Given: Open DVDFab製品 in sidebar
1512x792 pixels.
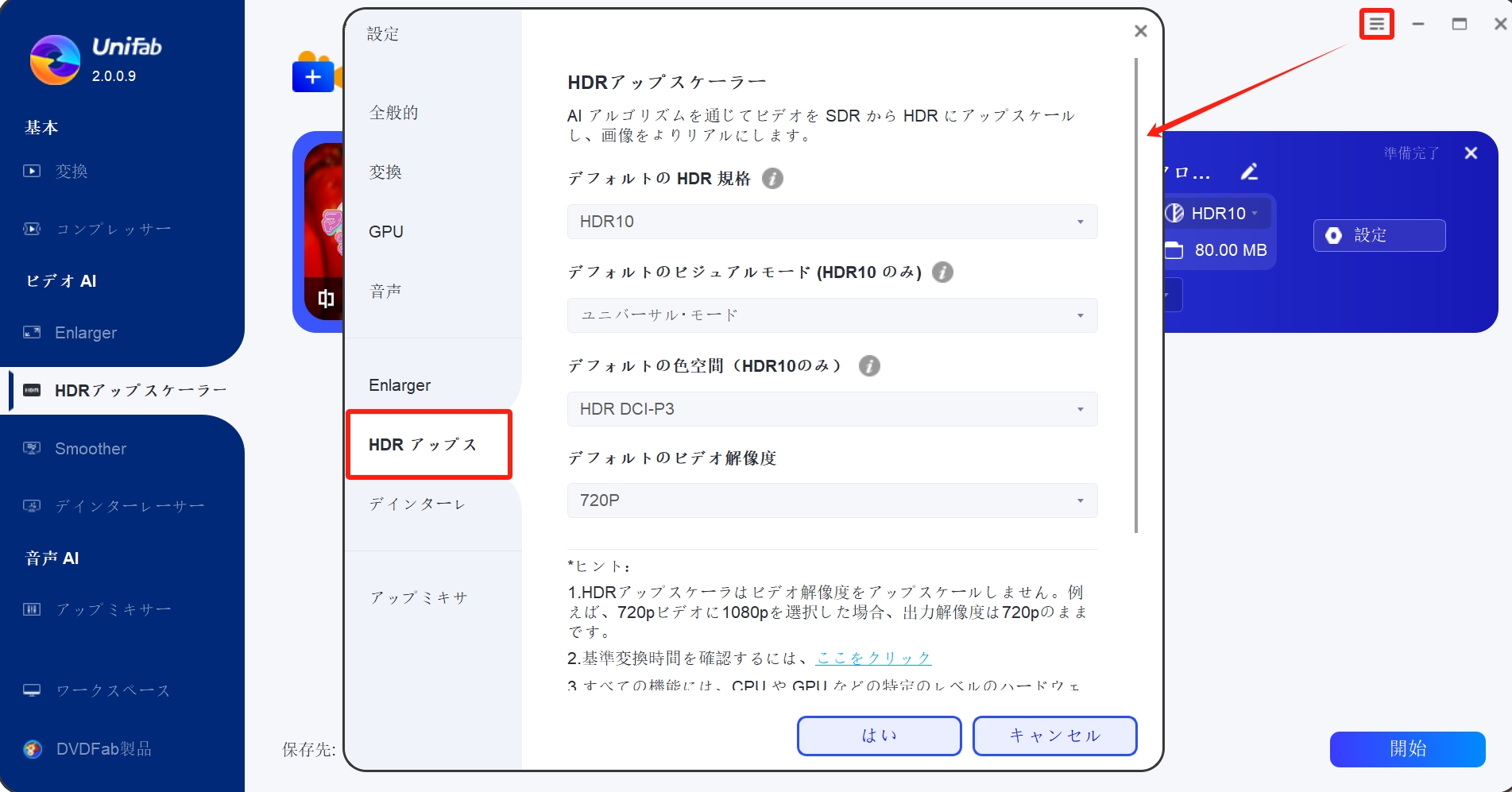Looking at the screenshot, I should pos(104,749).
